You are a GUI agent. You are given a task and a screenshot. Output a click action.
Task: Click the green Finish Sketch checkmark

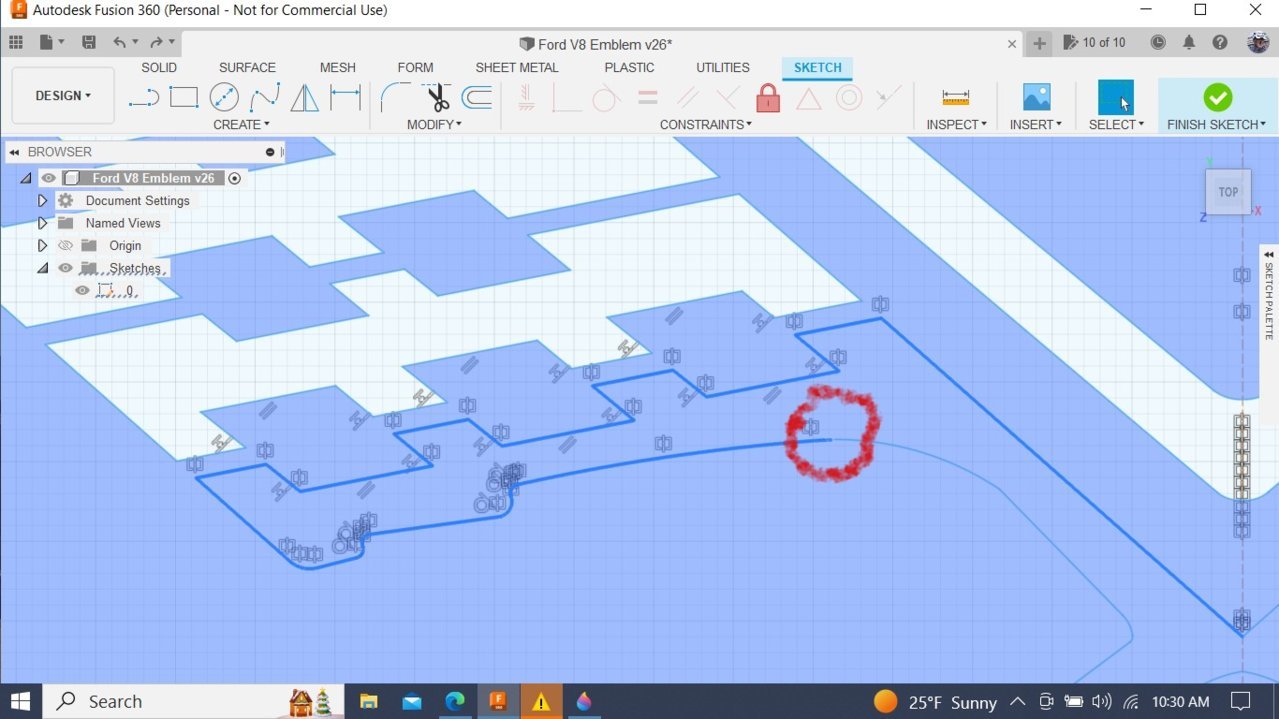point(1217,97)
